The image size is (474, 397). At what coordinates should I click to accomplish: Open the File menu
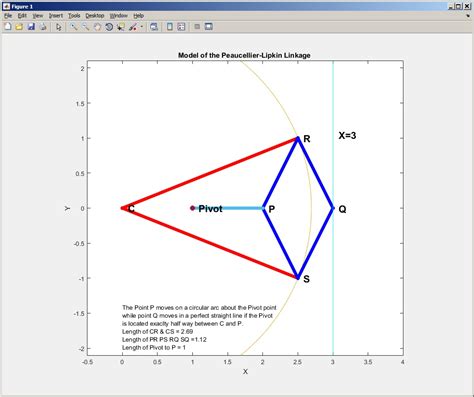click(x=8, y=16)
